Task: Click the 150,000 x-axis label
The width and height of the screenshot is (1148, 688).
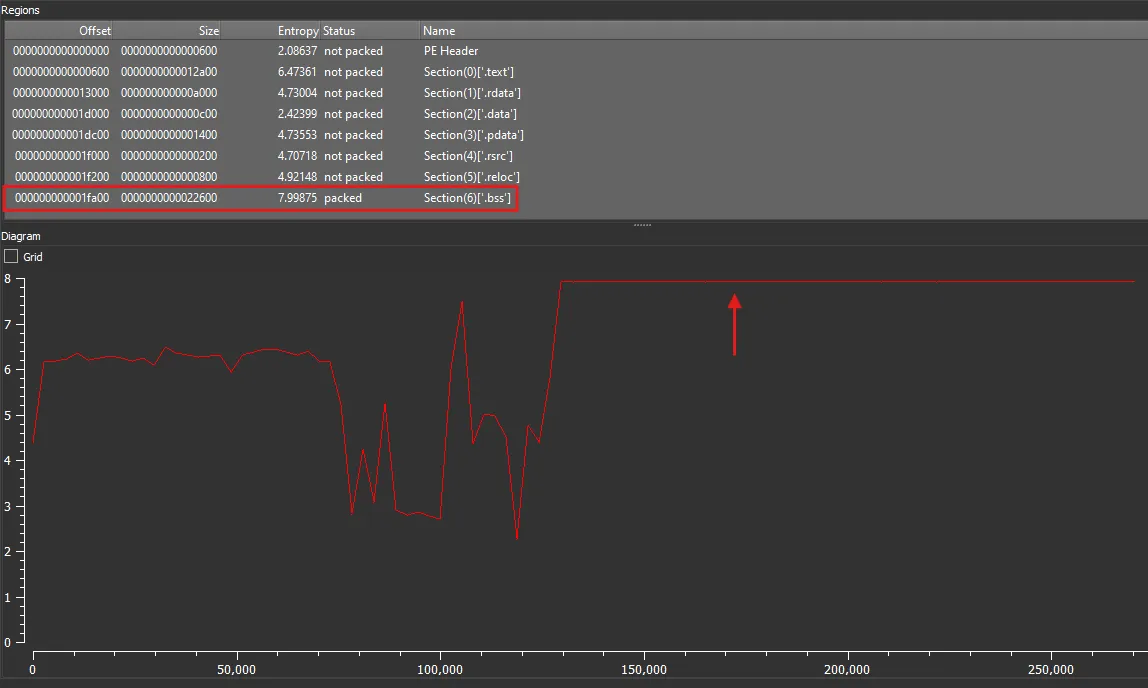Action: (x=644, y=669)
